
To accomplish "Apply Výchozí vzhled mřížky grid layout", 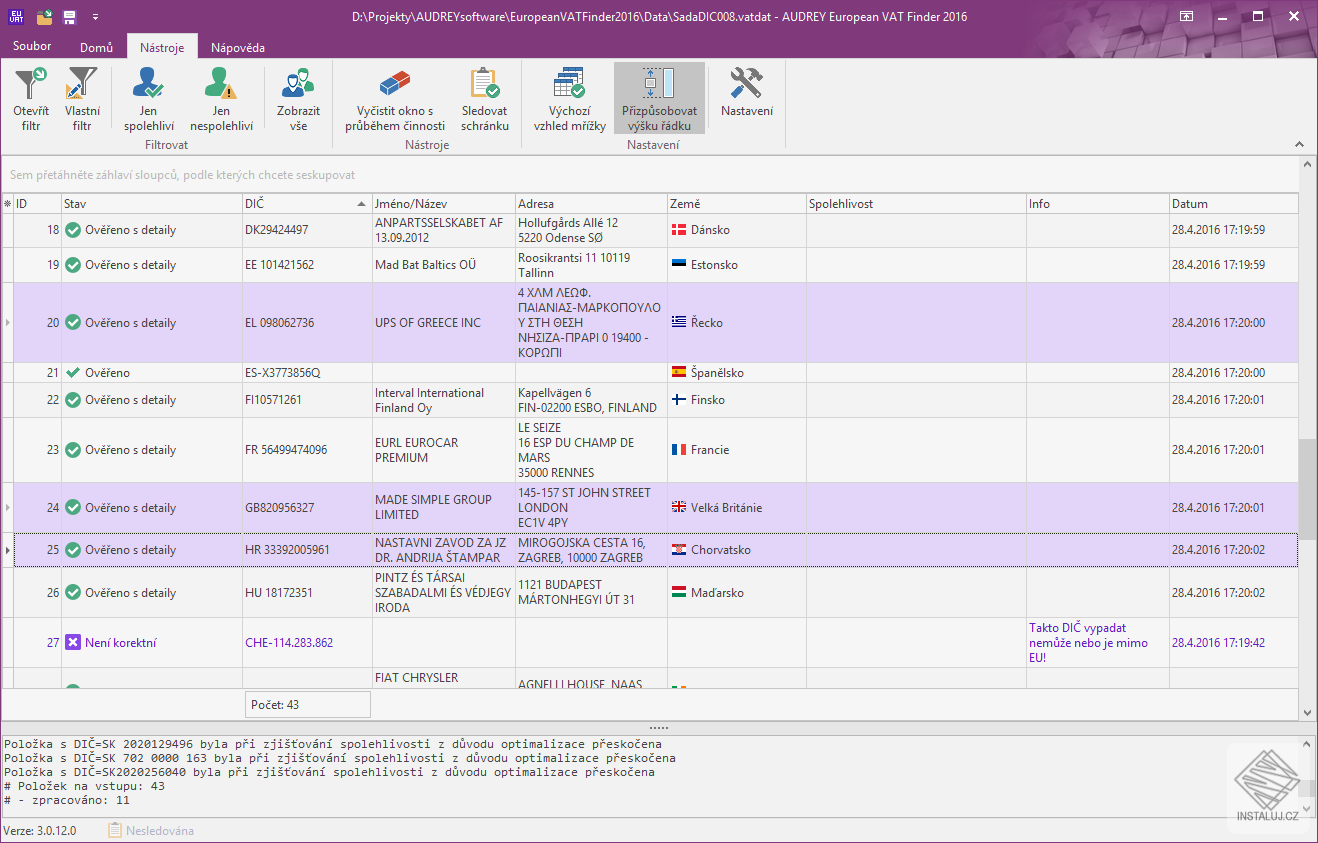I will (569, 97).
